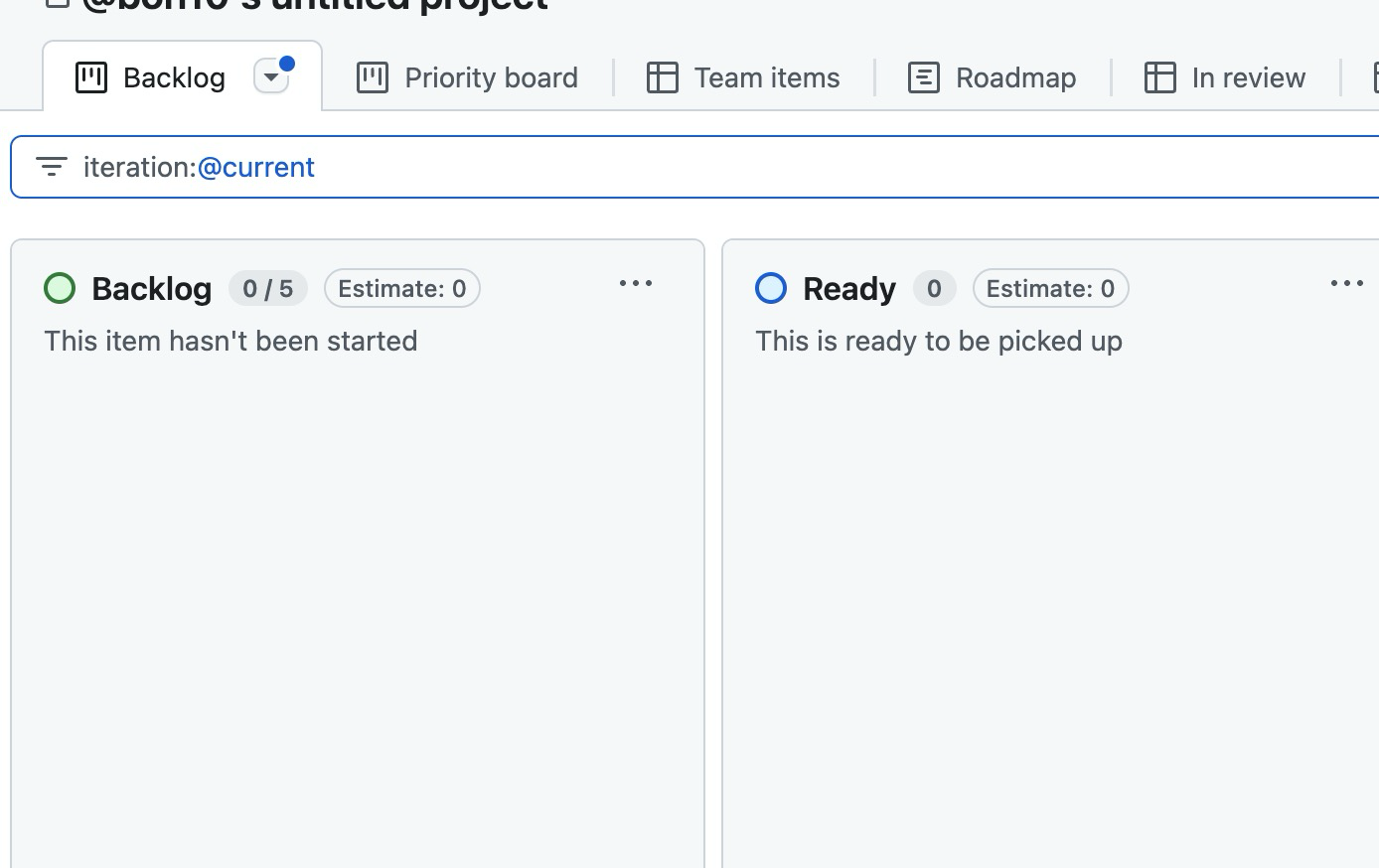
Task: Select the In review tab
Action: click(1225, 77)
